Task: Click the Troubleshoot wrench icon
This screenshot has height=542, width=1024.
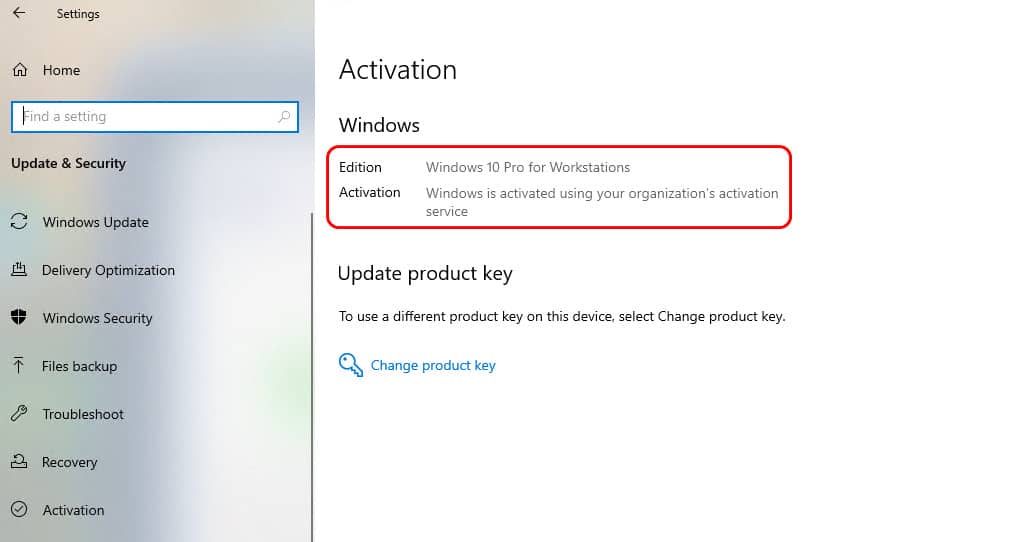Action: [x=19, y=413]
